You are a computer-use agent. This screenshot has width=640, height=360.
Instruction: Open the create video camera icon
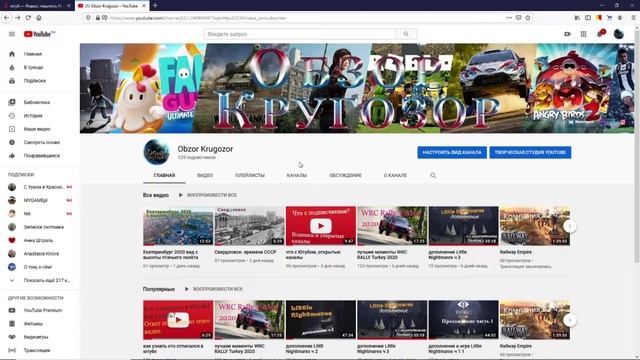pos(567,34)
